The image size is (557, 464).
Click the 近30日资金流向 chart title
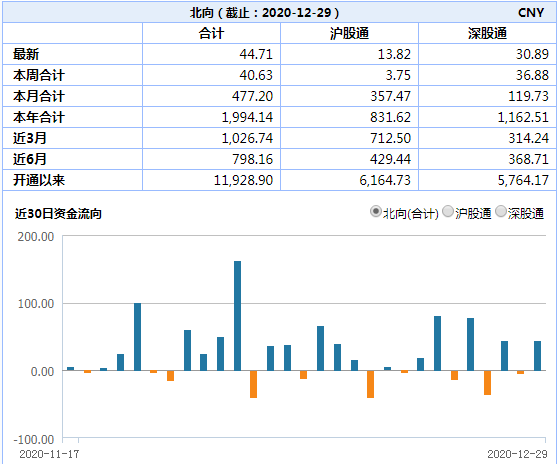tap(58, 214)
